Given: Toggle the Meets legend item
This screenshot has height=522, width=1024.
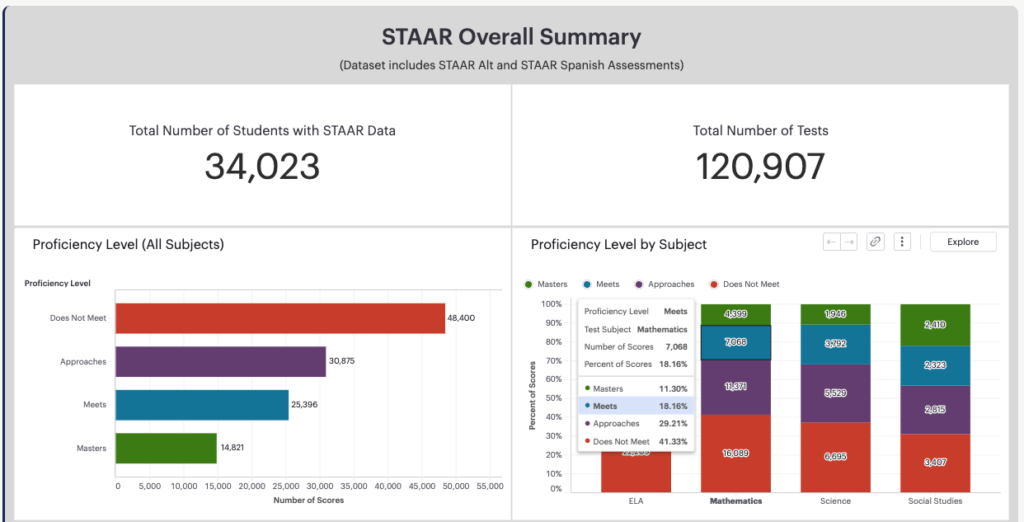Looking at the screenshot, I should [x=601, y=284].
